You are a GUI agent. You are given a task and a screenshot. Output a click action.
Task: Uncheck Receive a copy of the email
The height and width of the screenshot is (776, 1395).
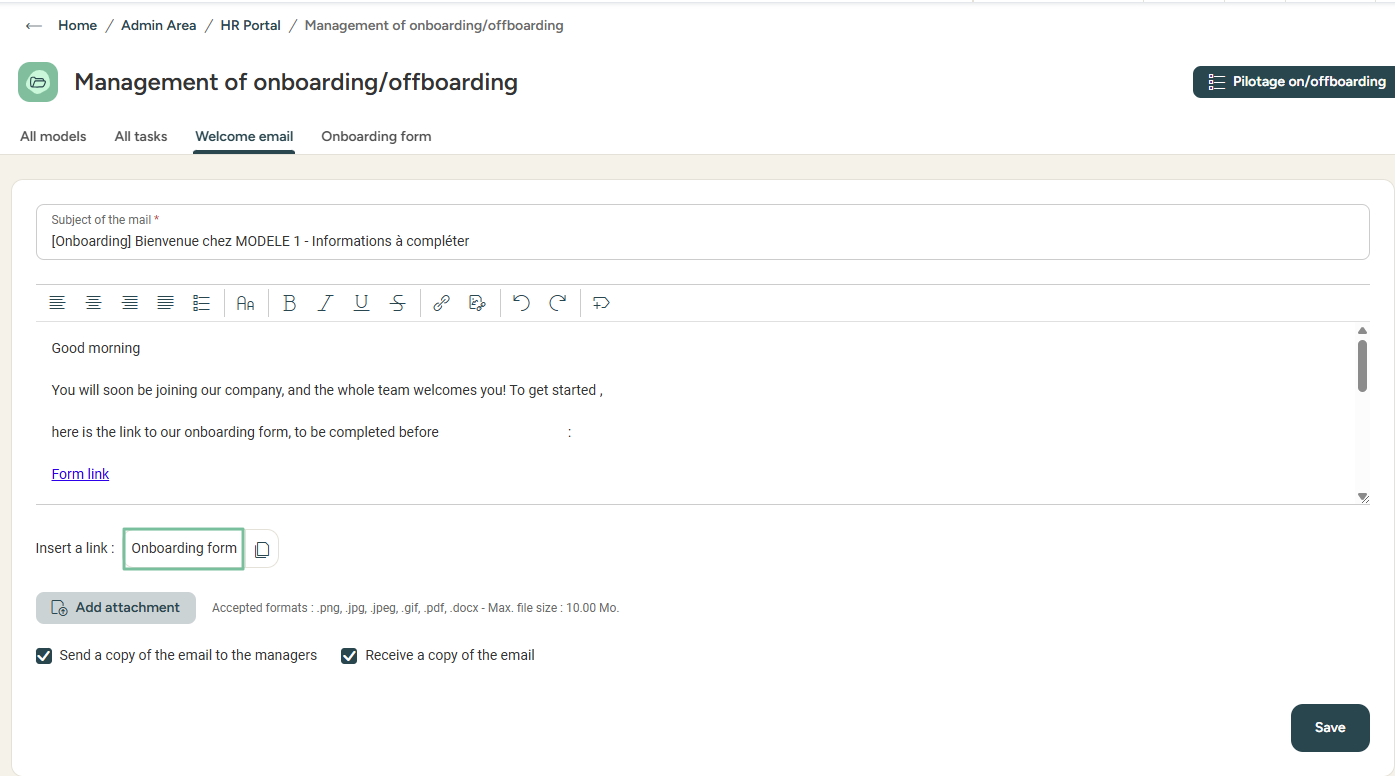click(349, 656)
